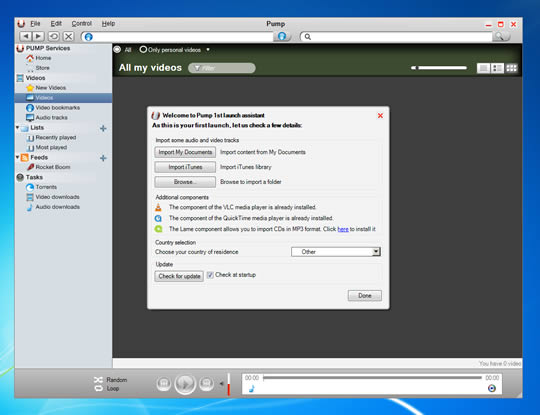Open the Most played list

click(x=51, y=147)
